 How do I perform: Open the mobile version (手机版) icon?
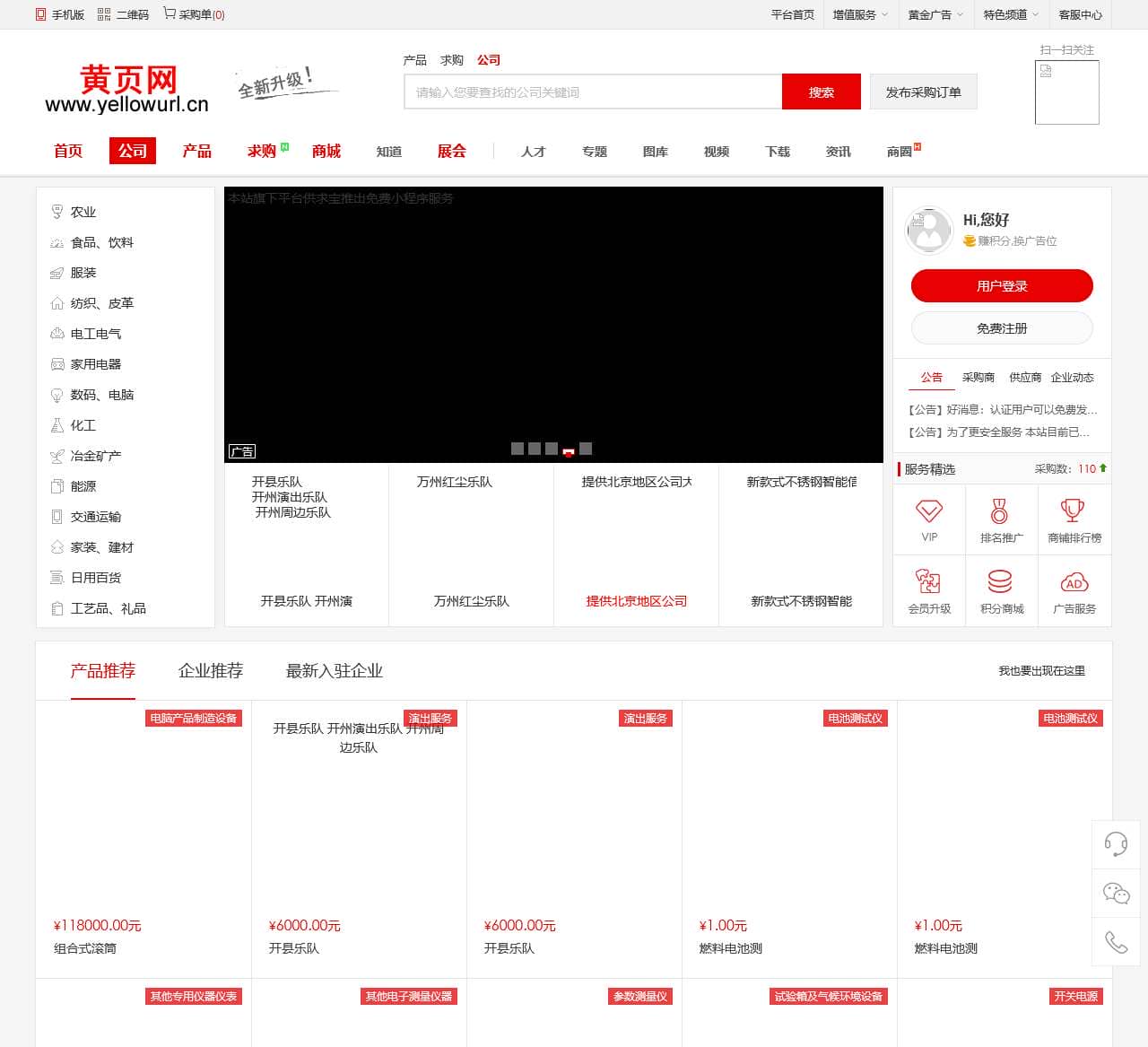(x=40, y=14)
